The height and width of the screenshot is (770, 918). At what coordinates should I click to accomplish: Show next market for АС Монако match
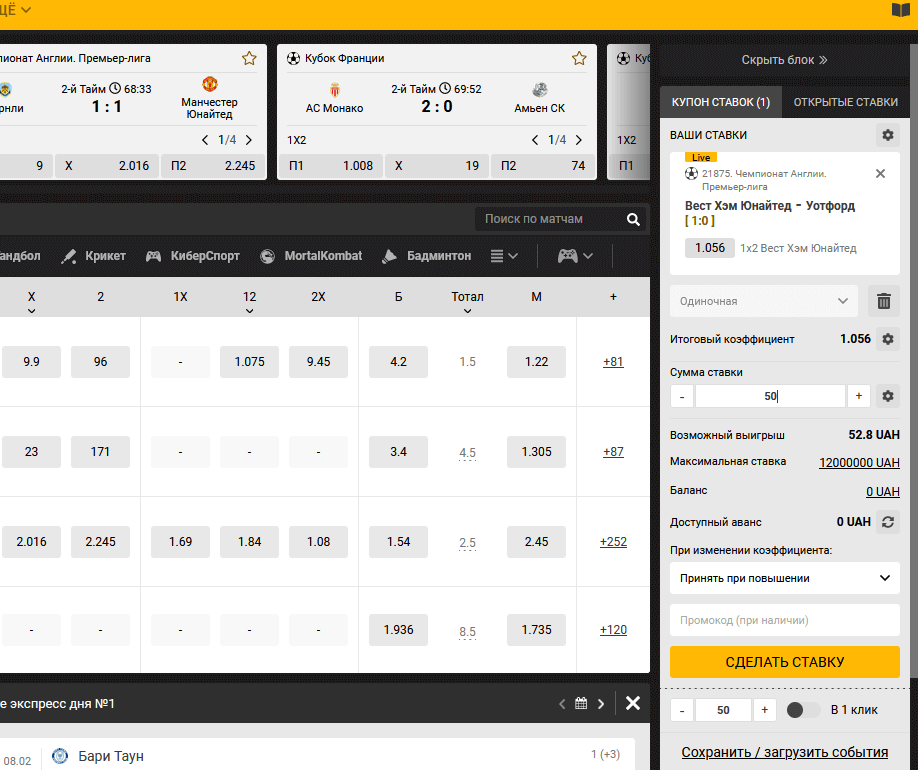[x=578, y=140]
